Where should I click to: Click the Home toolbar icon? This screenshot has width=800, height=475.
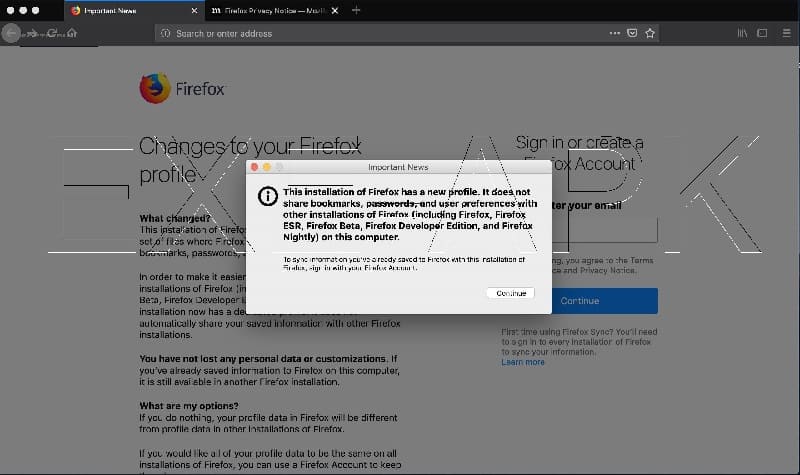click(72, 34)
